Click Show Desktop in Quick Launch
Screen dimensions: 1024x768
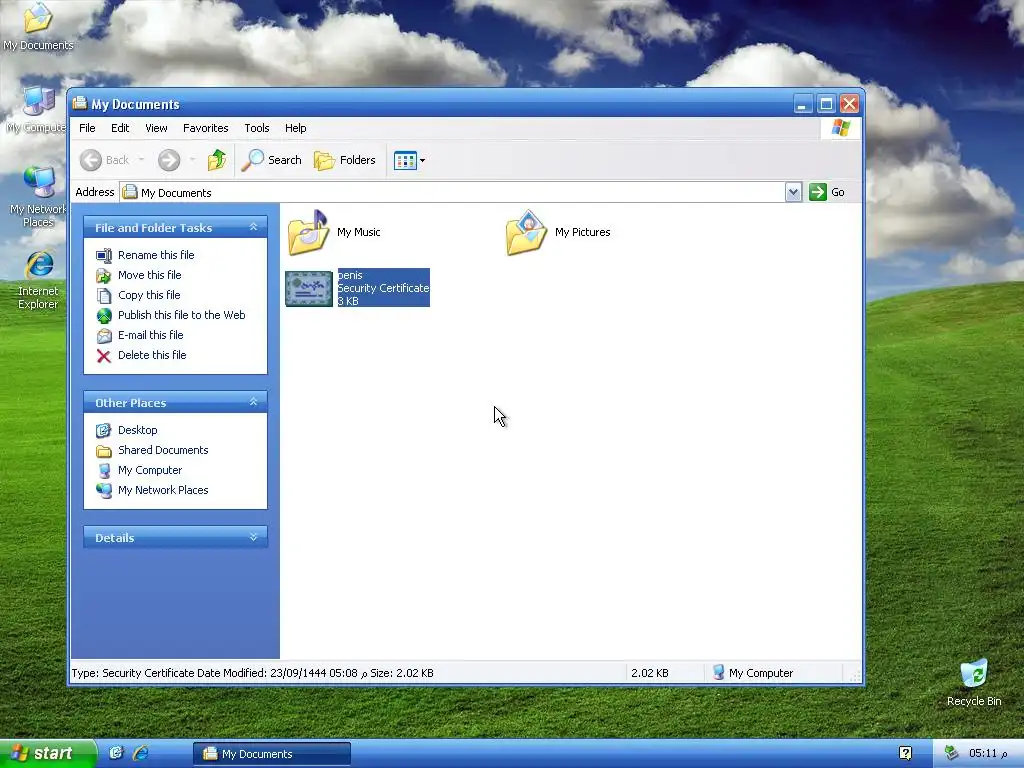(116, 753)
